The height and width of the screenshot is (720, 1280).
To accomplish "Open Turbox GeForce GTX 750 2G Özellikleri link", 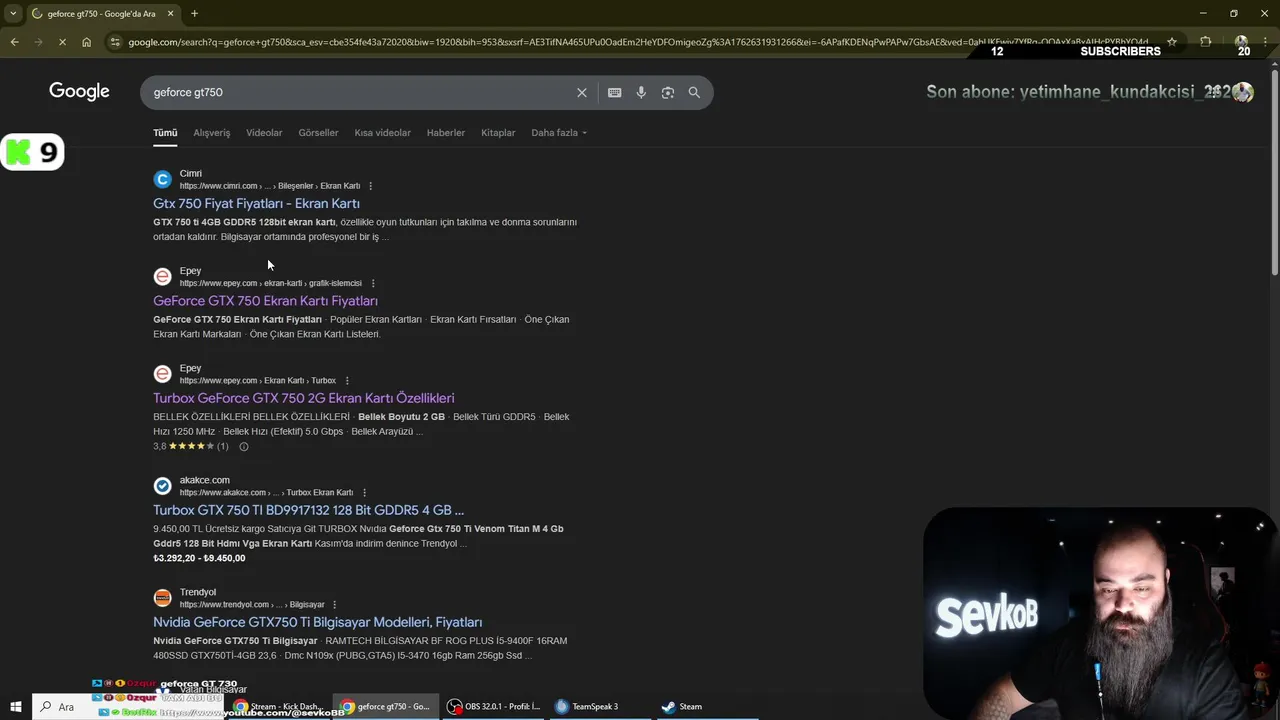I will tap(303, 398).
